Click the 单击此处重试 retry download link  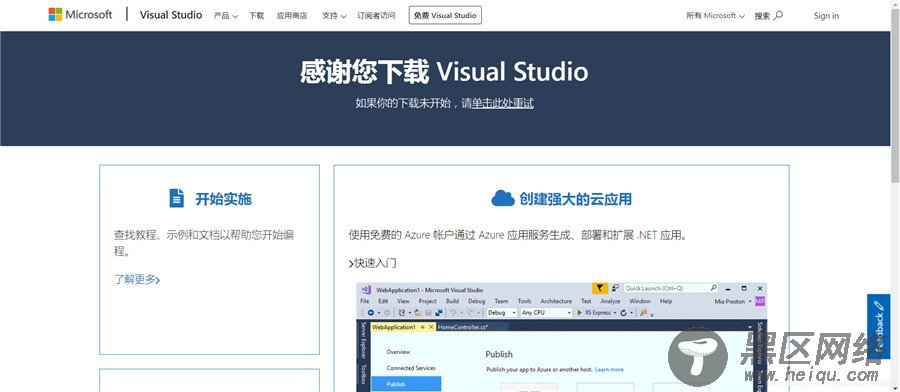tap(503, 103)
